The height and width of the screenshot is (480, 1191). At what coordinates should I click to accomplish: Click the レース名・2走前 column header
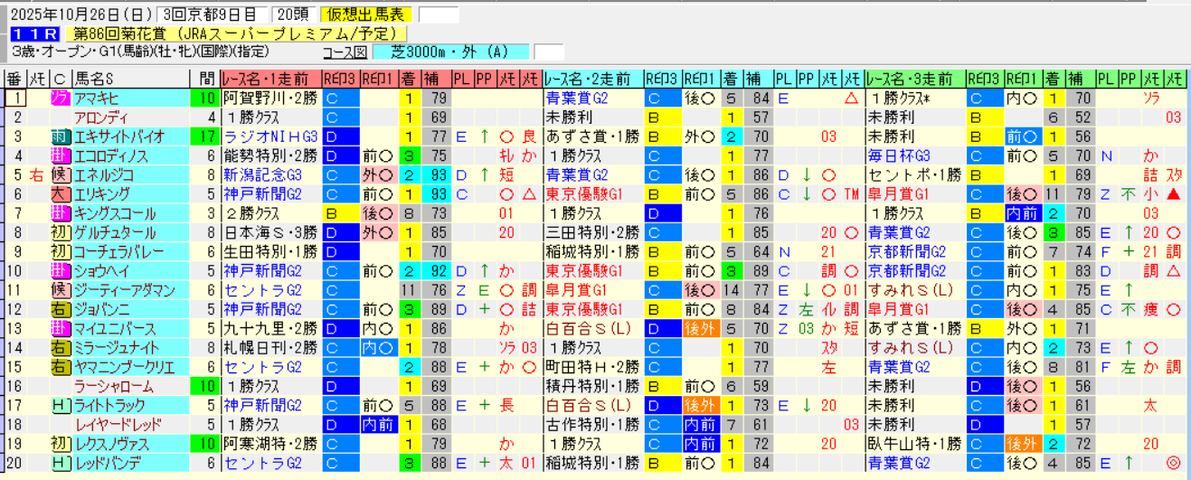[593, 78]
